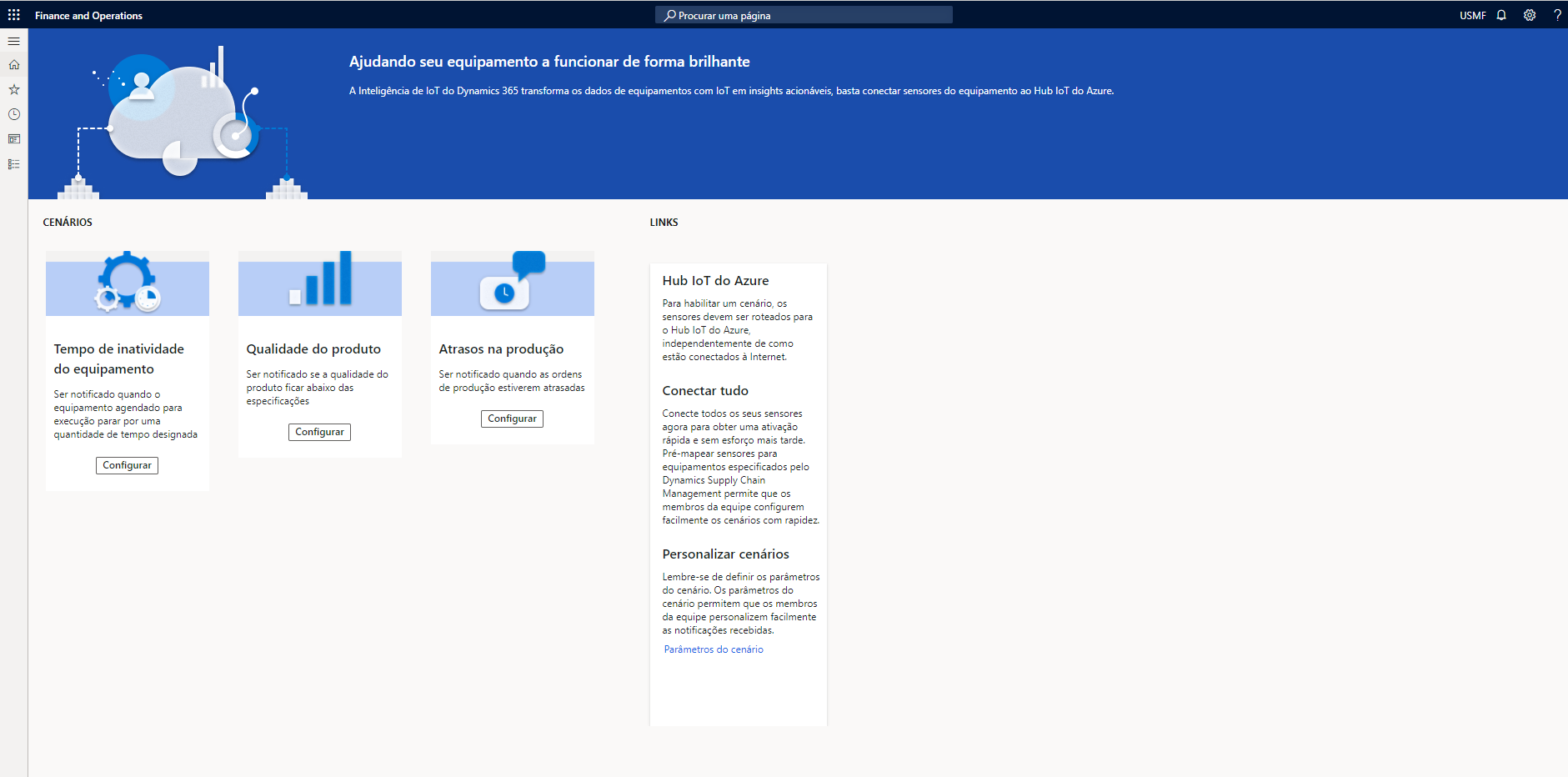Viewport: 1568px width, 777px height.
Task: Click the product quality bar chart thumbnail
Action: pos(320,283)
